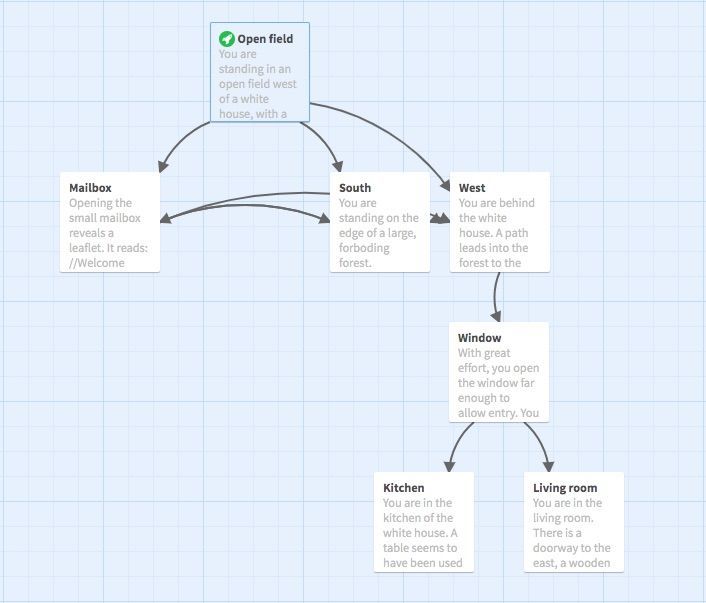Select the Living room passage title
The image size is (706, 603).
click(565, 488)
